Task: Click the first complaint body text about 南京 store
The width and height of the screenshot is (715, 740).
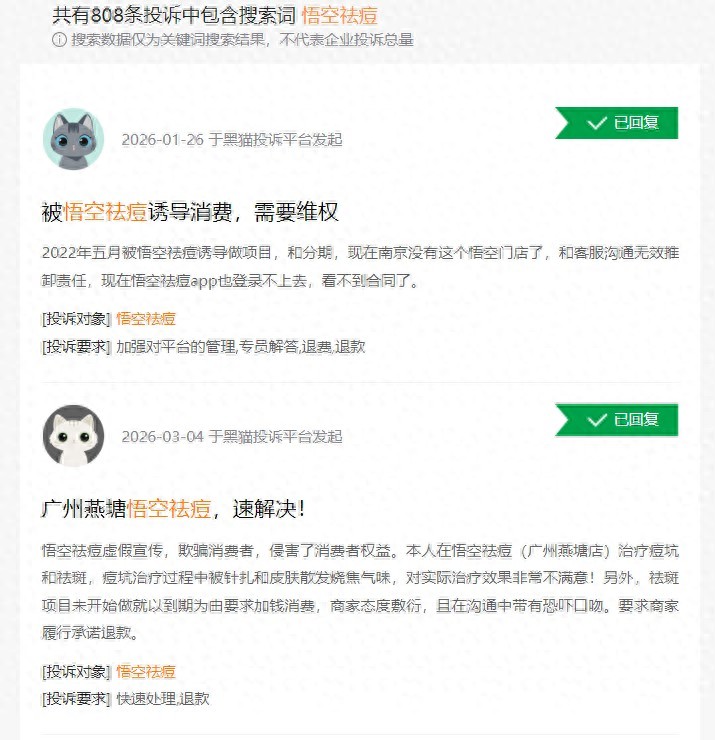Action: point(360,267)
